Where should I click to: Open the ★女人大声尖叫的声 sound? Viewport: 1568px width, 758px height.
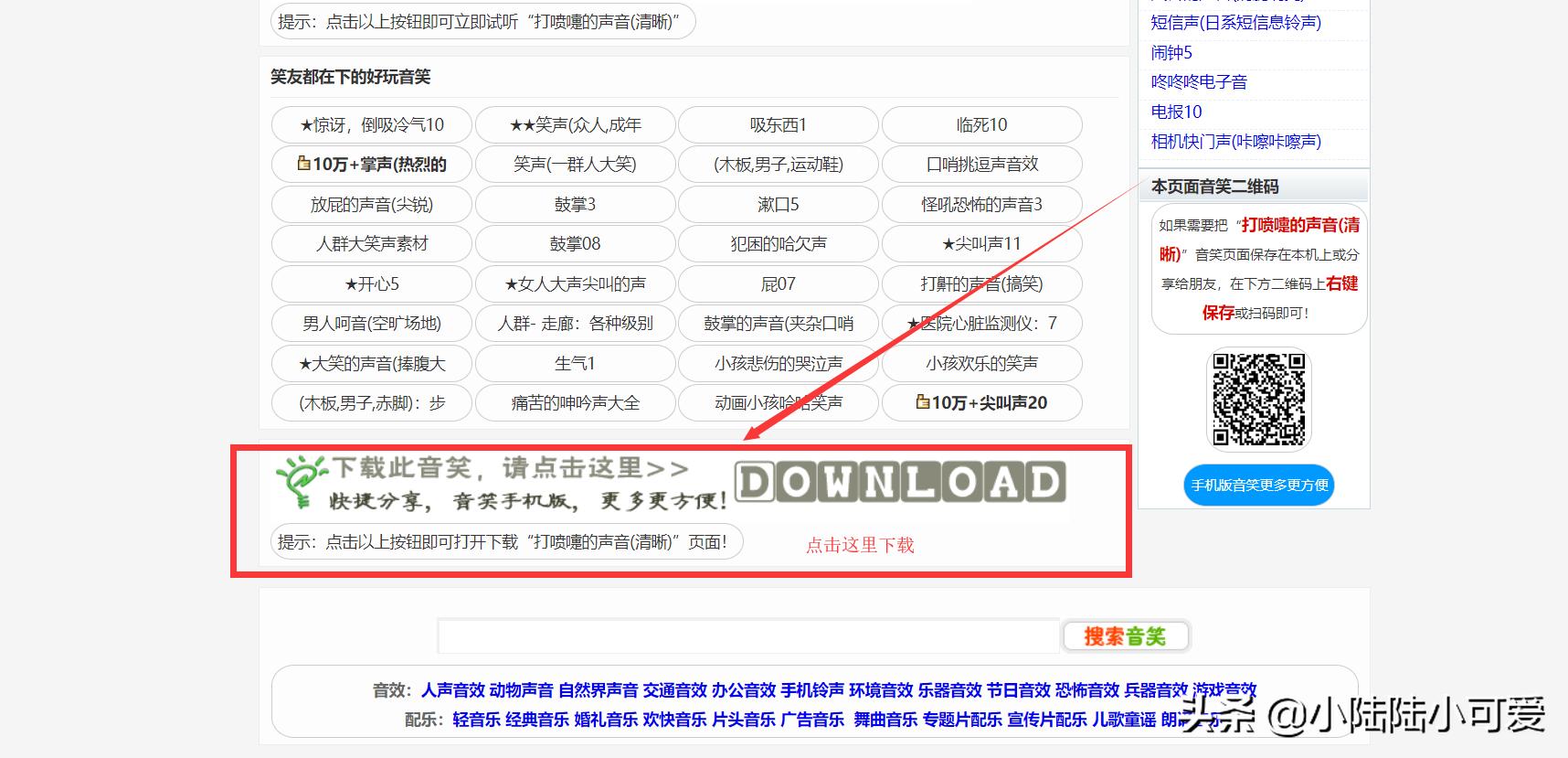[x=576, y=283]
